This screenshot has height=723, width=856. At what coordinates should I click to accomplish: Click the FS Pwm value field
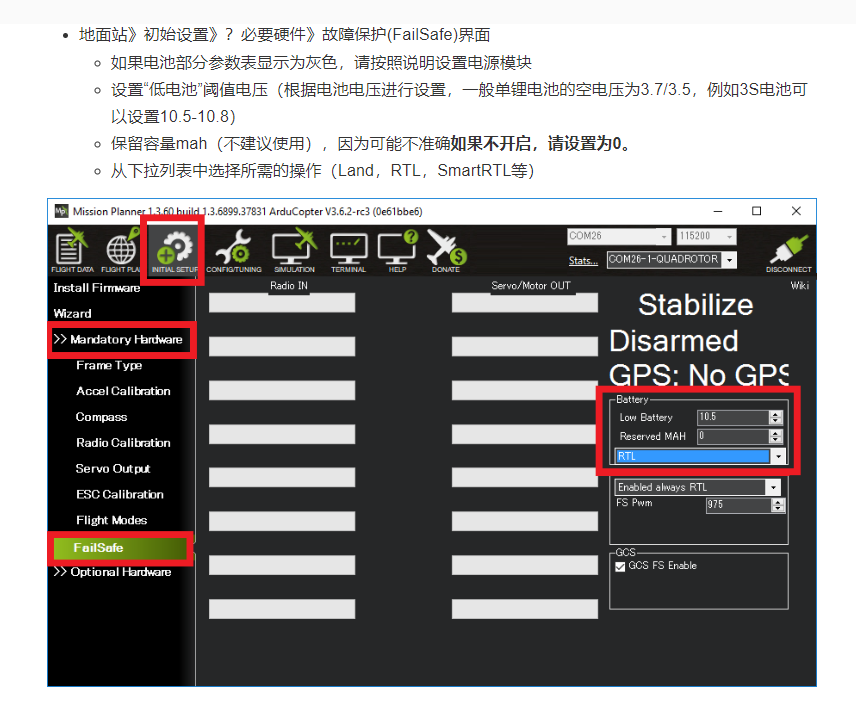739,505
